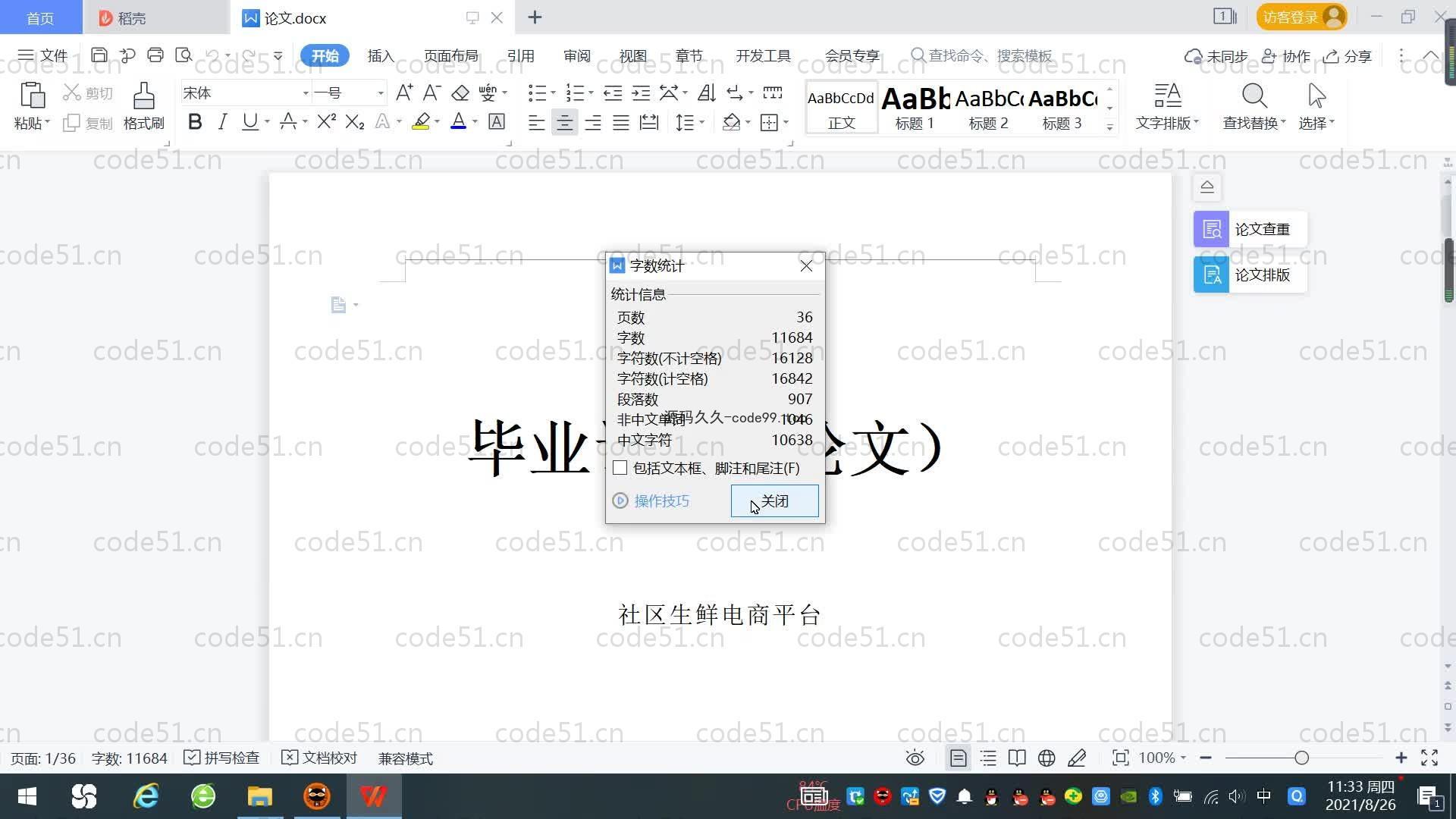Switch to the 页面布局 page layout tab
This screenshot has width=1456, height=819.
click(x=450, y=56)
